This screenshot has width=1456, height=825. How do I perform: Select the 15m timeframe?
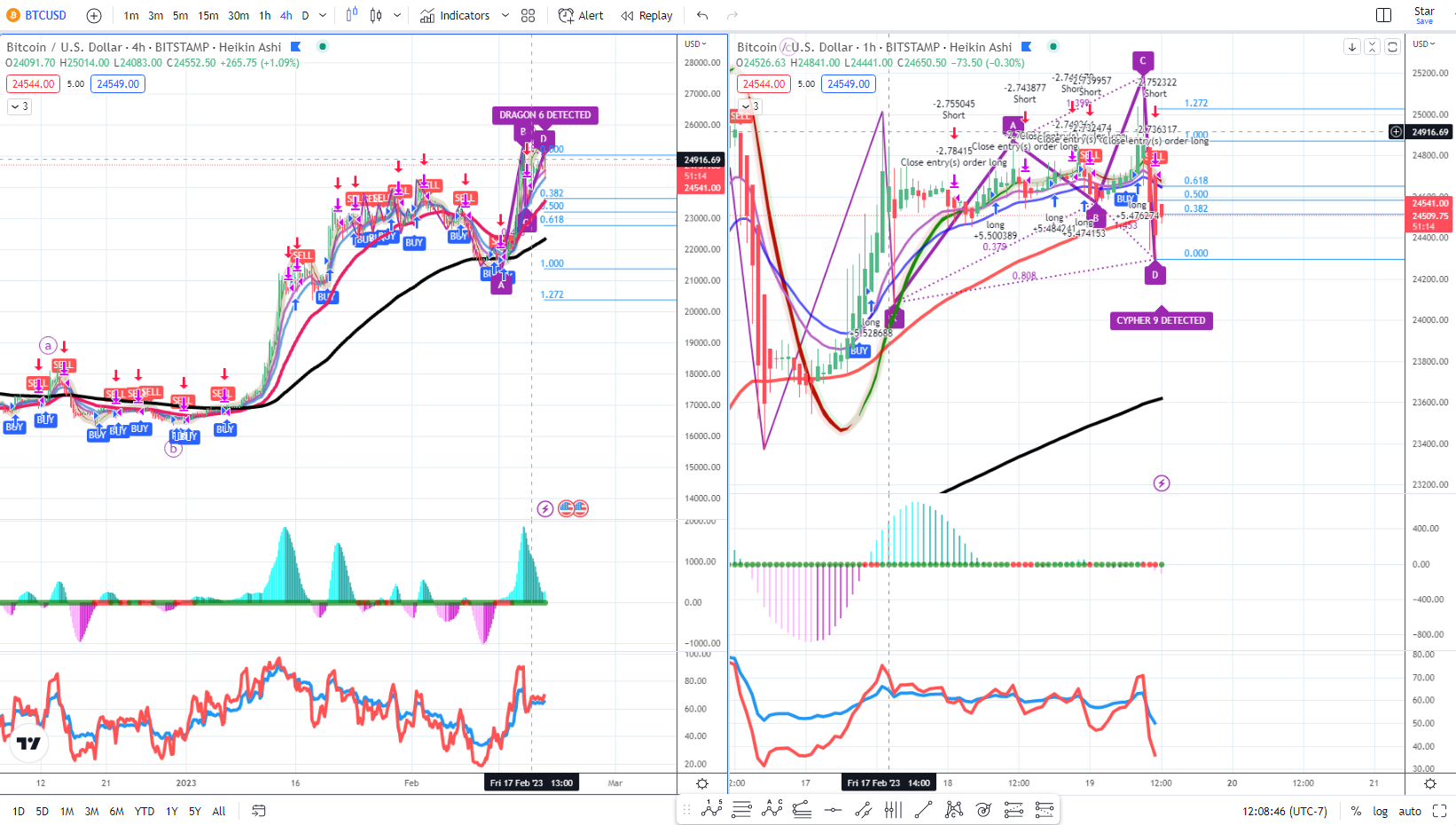tap(208, 15)
